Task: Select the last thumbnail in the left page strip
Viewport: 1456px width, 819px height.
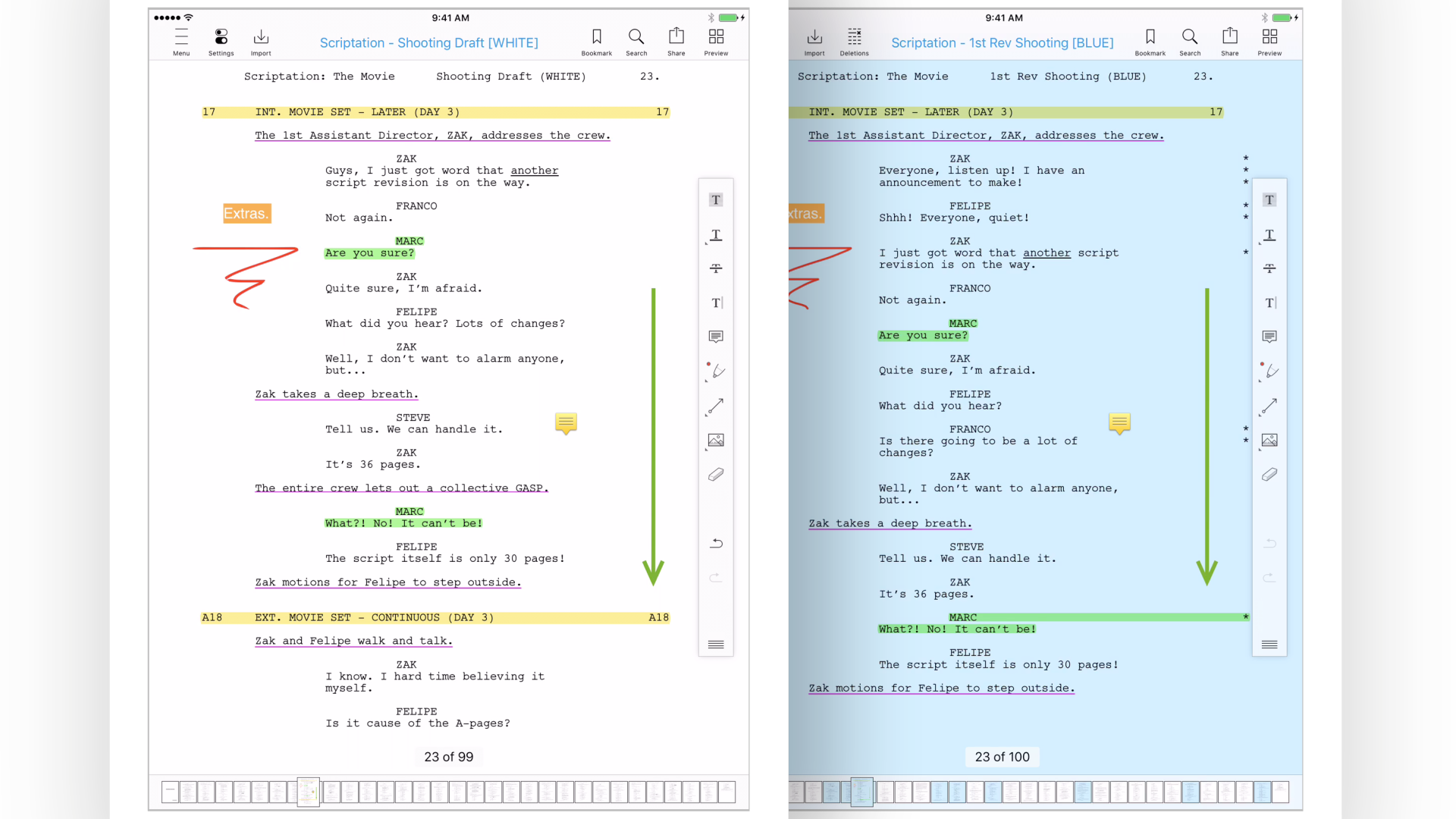Action: (x=726, y=792)
